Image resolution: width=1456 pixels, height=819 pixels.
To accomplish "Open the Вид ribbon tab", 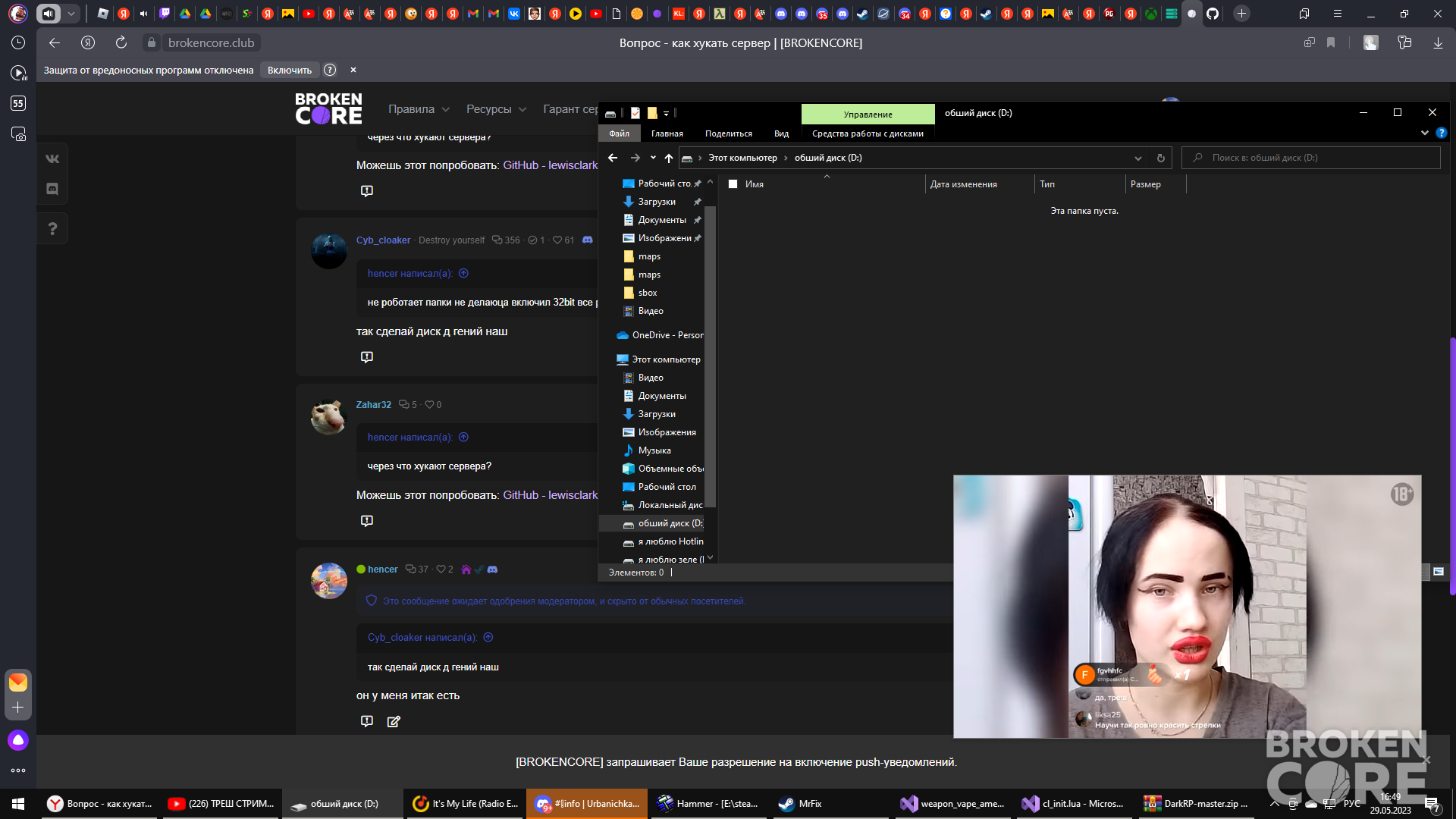I will [x=781, y=133].
